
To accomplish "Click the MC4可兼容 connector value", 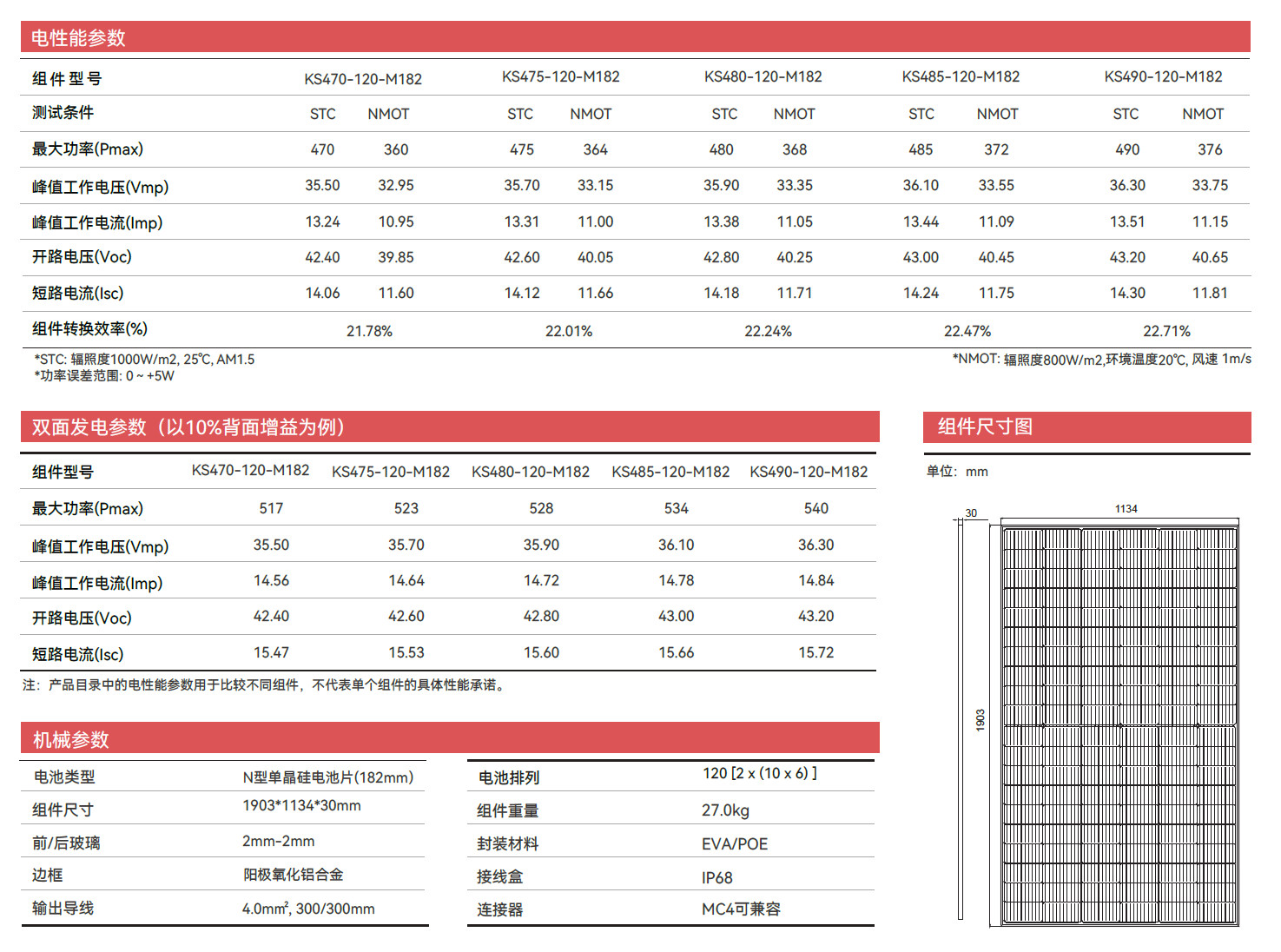I will [x=741, y=909].
